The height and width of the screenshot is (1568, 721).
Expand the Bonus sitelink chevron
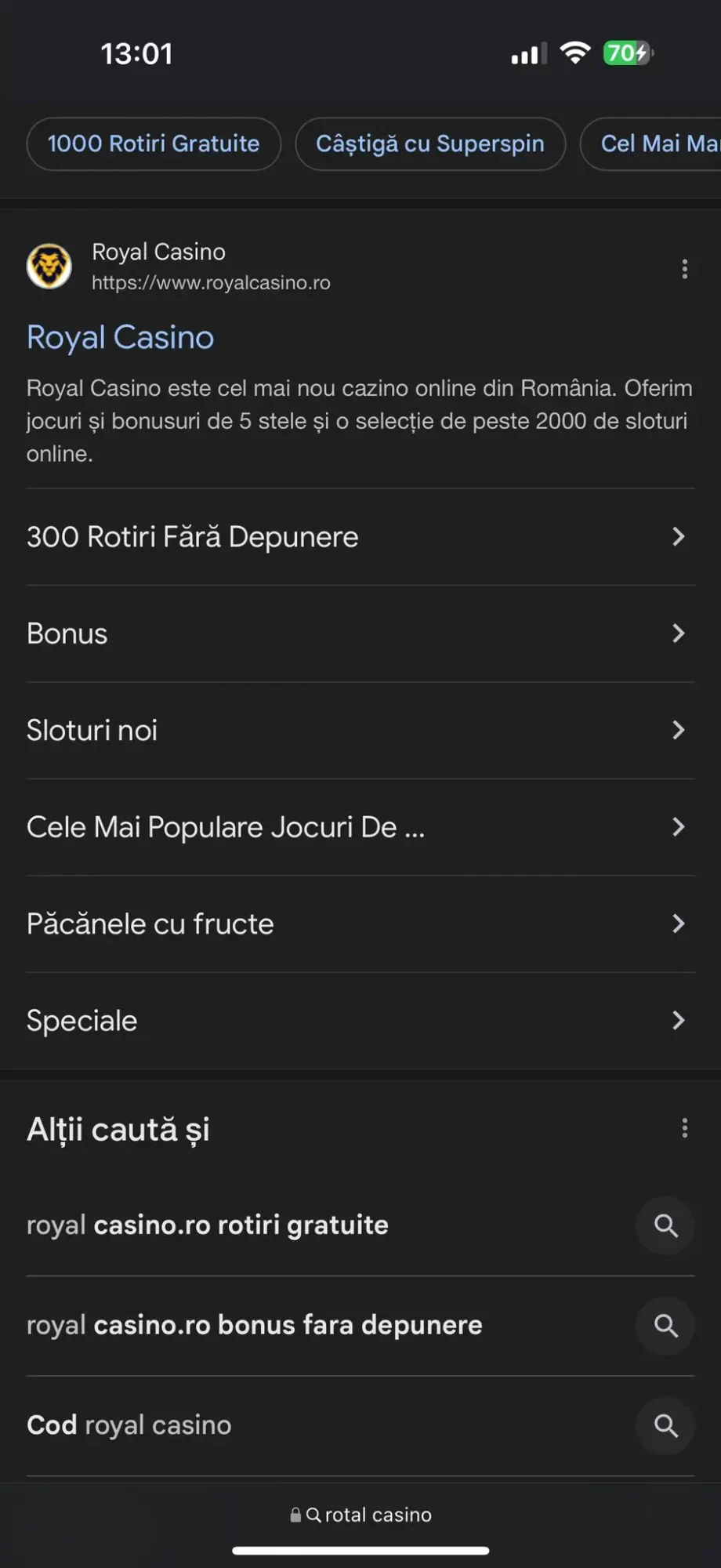[679, 633]
